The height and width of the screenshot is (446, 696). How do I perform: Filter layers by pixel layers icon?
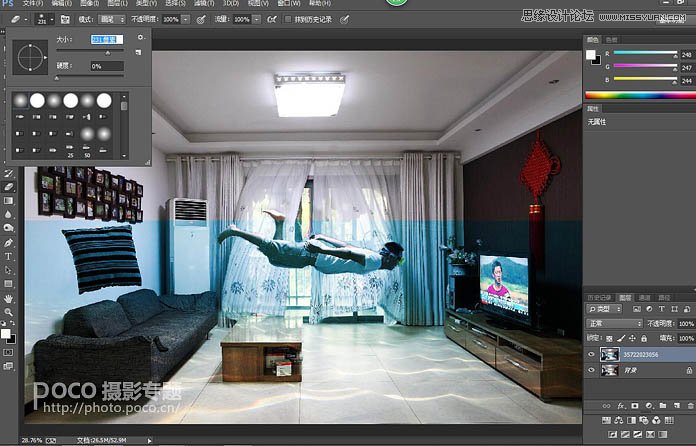637,309
